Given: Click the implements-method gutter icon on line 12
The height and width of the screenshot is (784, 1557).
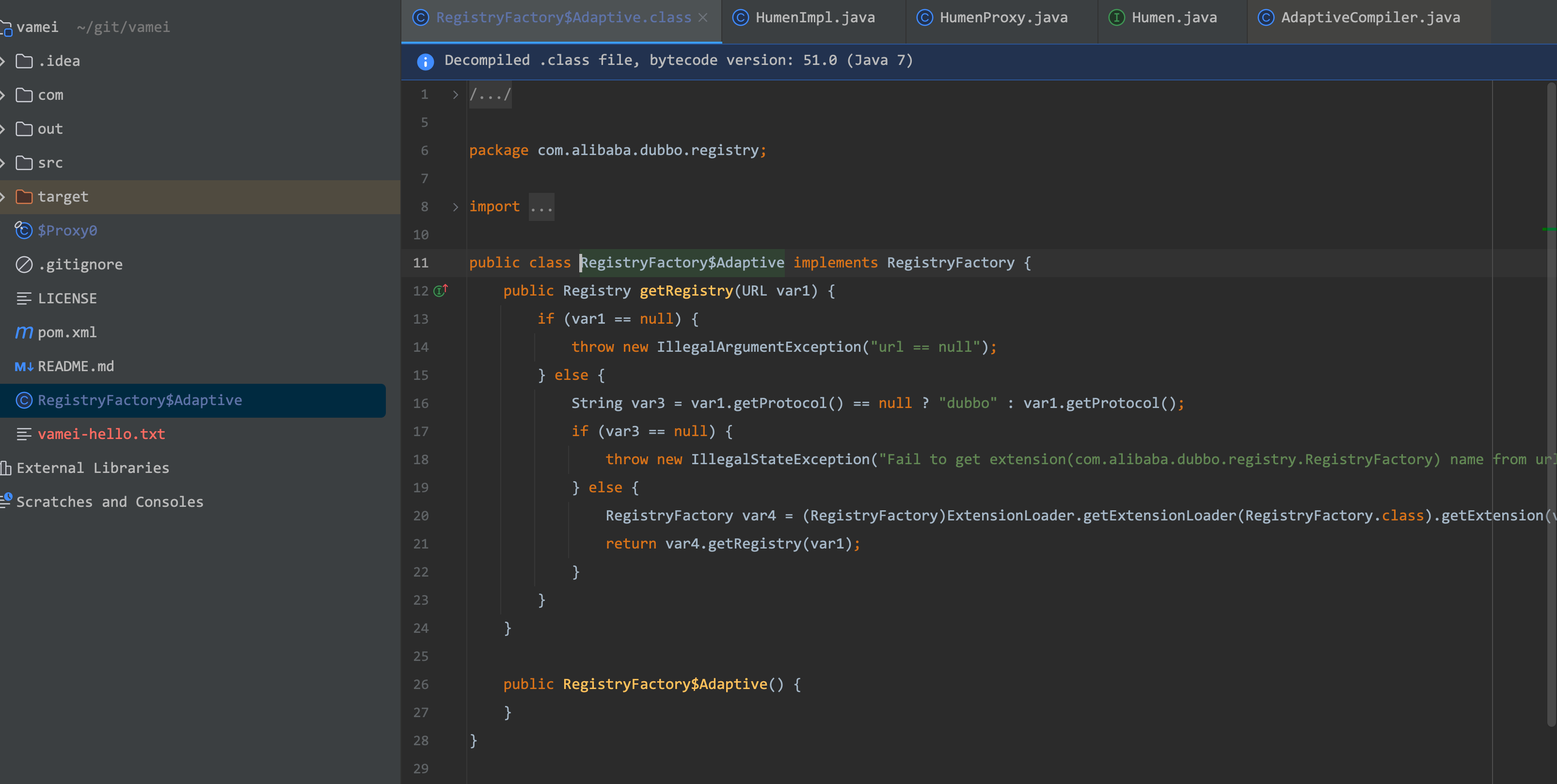Looking at the screenshot, I should [441, 291].
